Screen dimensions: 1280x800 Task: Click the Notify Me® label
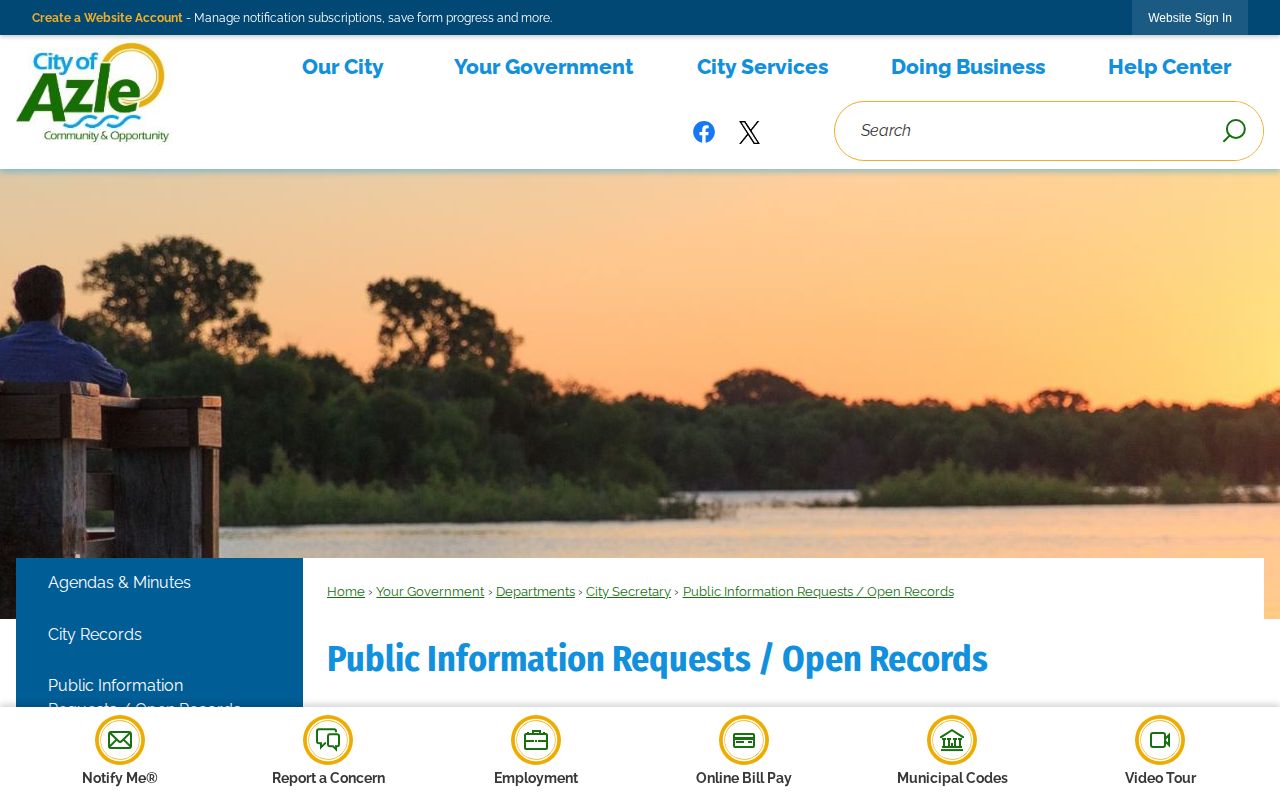[x=120, y=778]
